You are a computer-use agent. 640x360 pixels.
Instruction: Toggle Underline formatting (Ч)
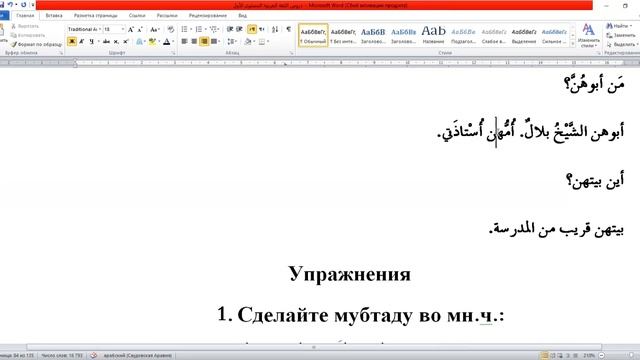[91, 41]
